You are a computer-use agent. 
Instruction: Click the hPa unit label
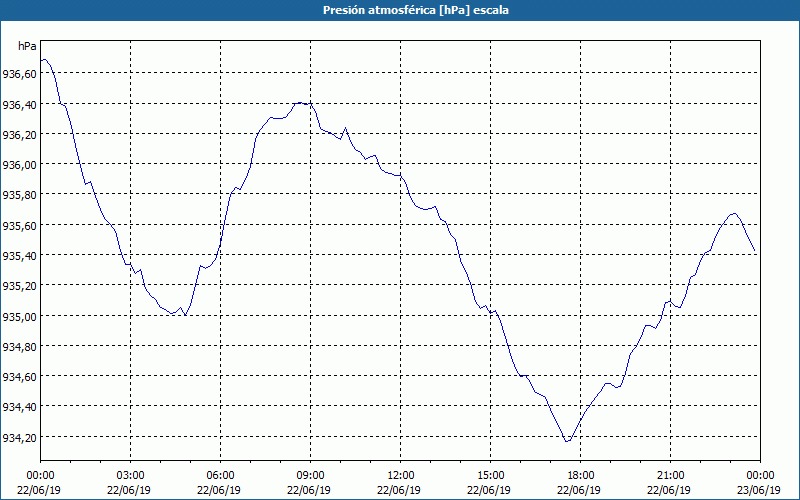coord(27,46)
